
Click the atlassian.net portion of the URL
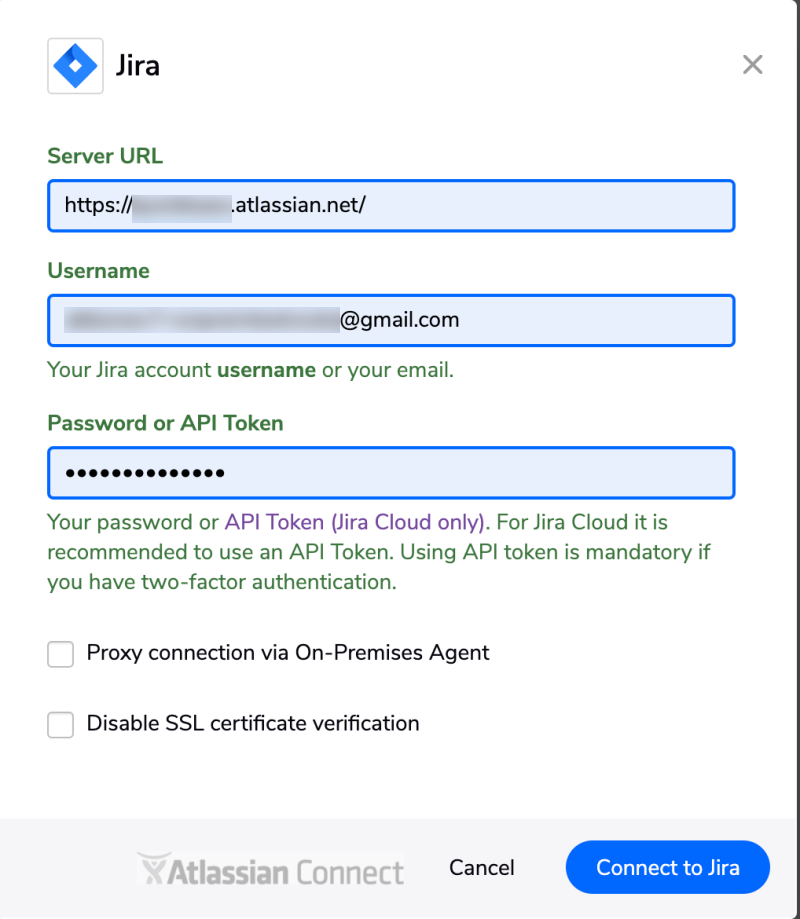click(x=299, y=205)
